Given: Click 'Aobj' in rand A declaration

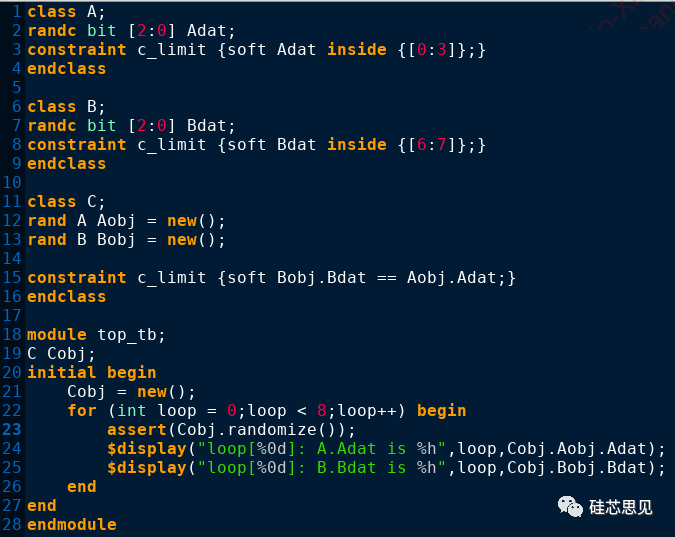Looking at the screenshot, I should [x=116, y=221].
